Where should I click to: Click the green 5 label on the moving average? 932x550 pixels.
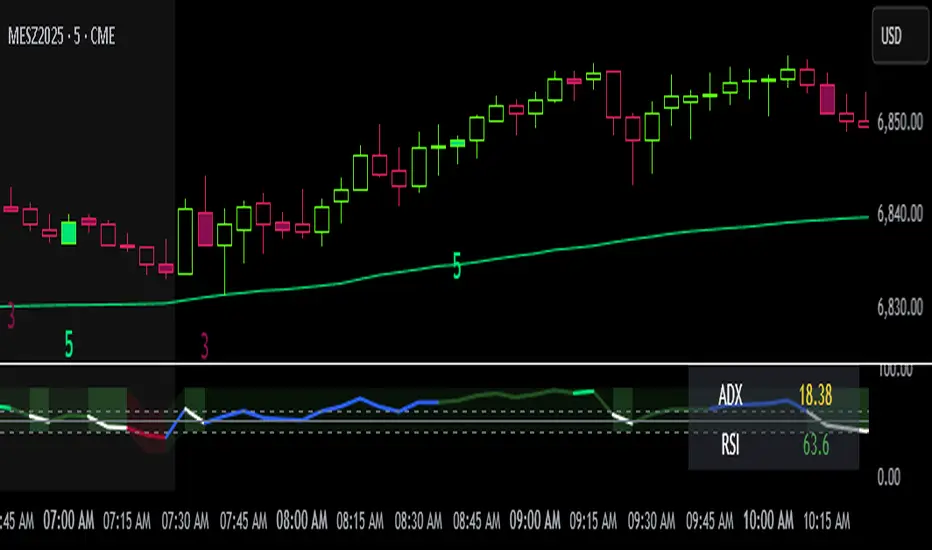[456, 266]
